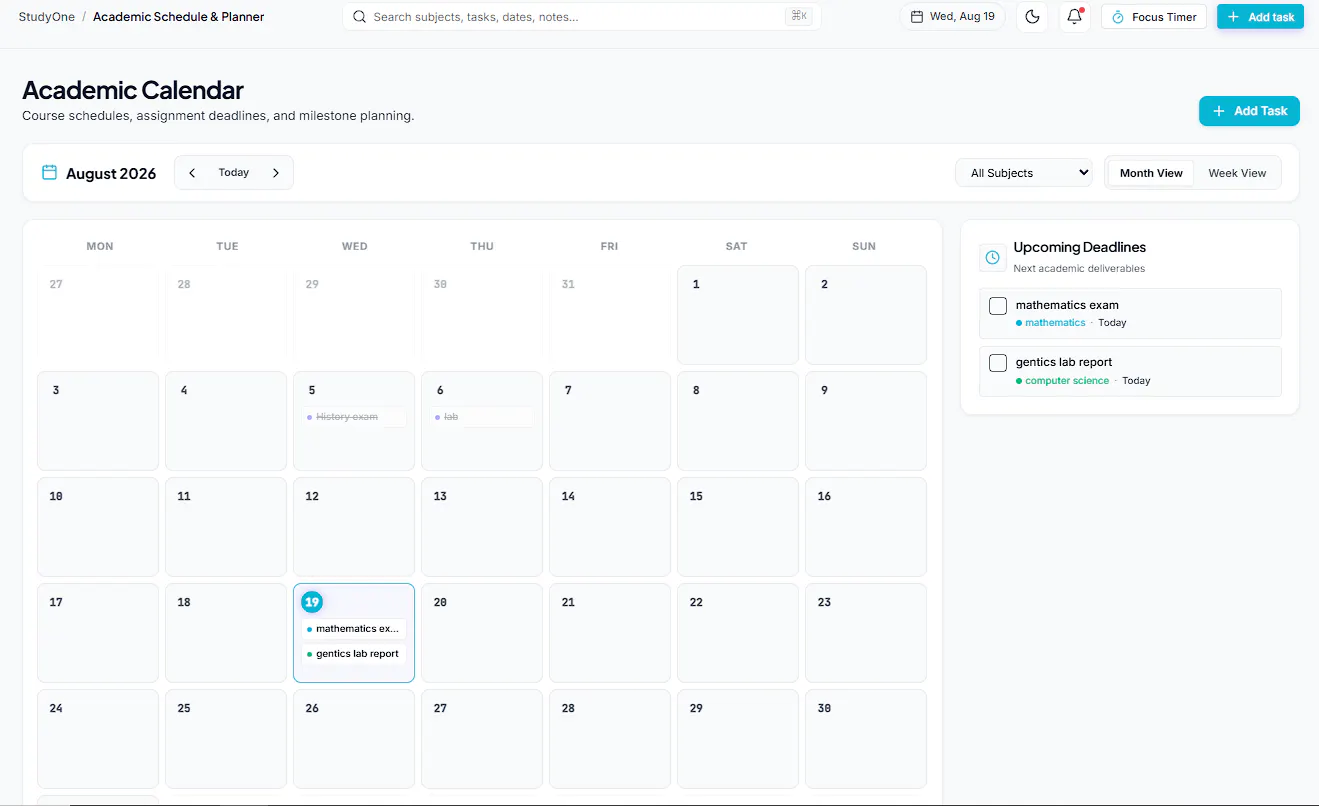Click mathematics exam title in Upcoming Deadlines

tap(1067, 305)
